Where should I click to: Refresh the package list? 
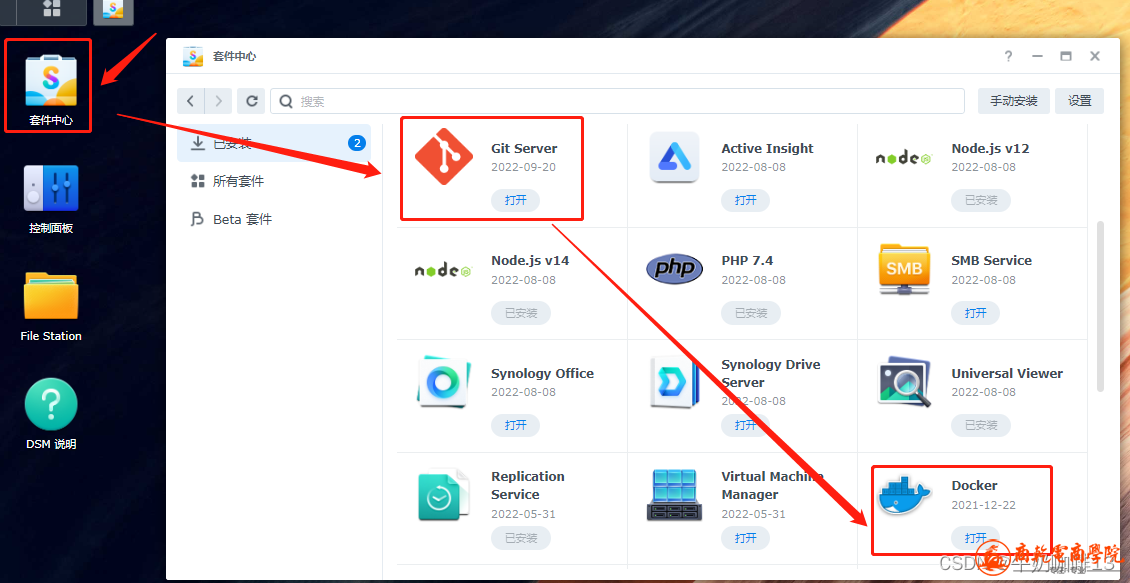[252, 101]
